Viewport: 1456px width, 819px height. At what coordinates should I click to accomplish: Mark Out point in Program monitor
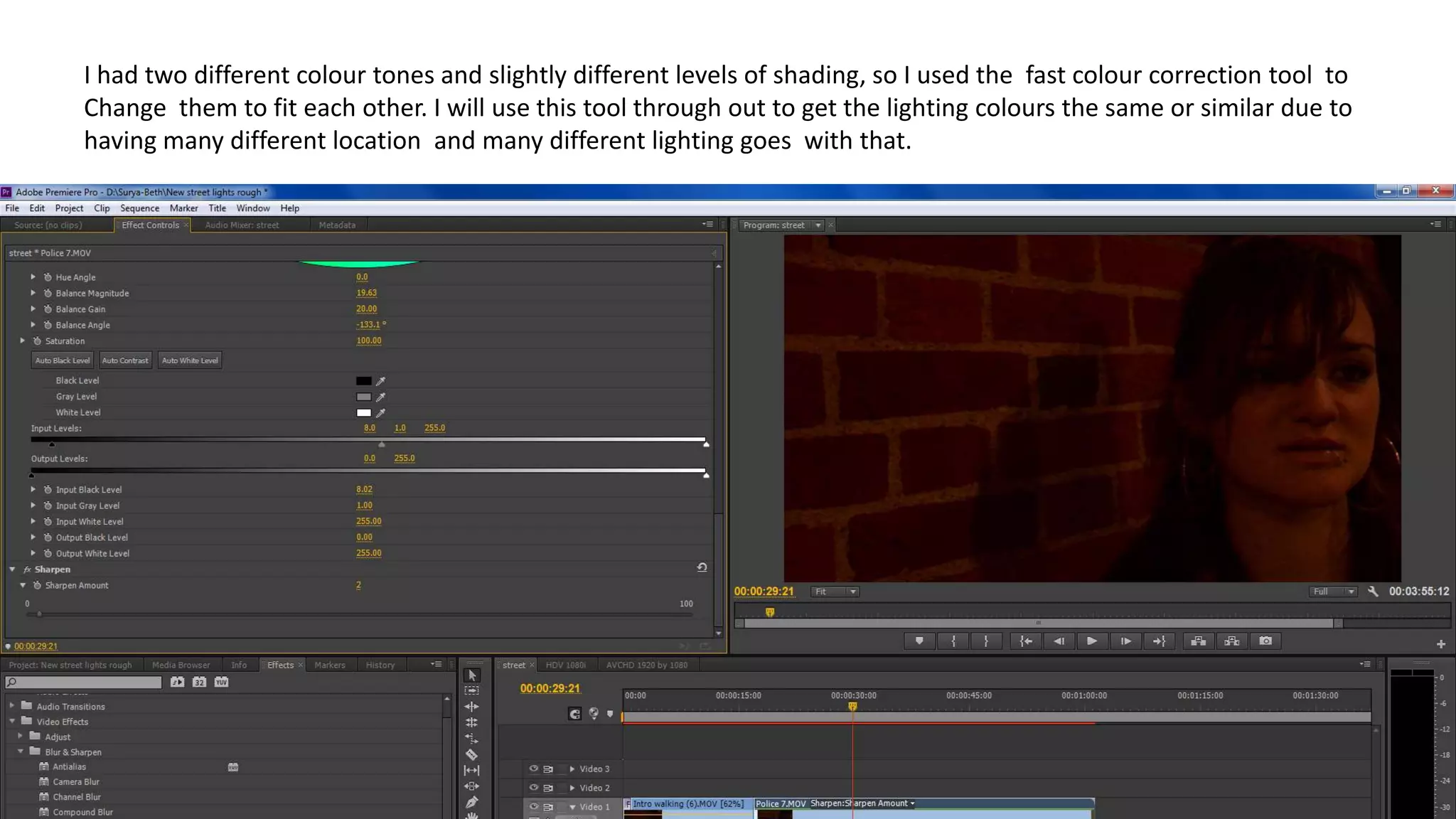986,641
